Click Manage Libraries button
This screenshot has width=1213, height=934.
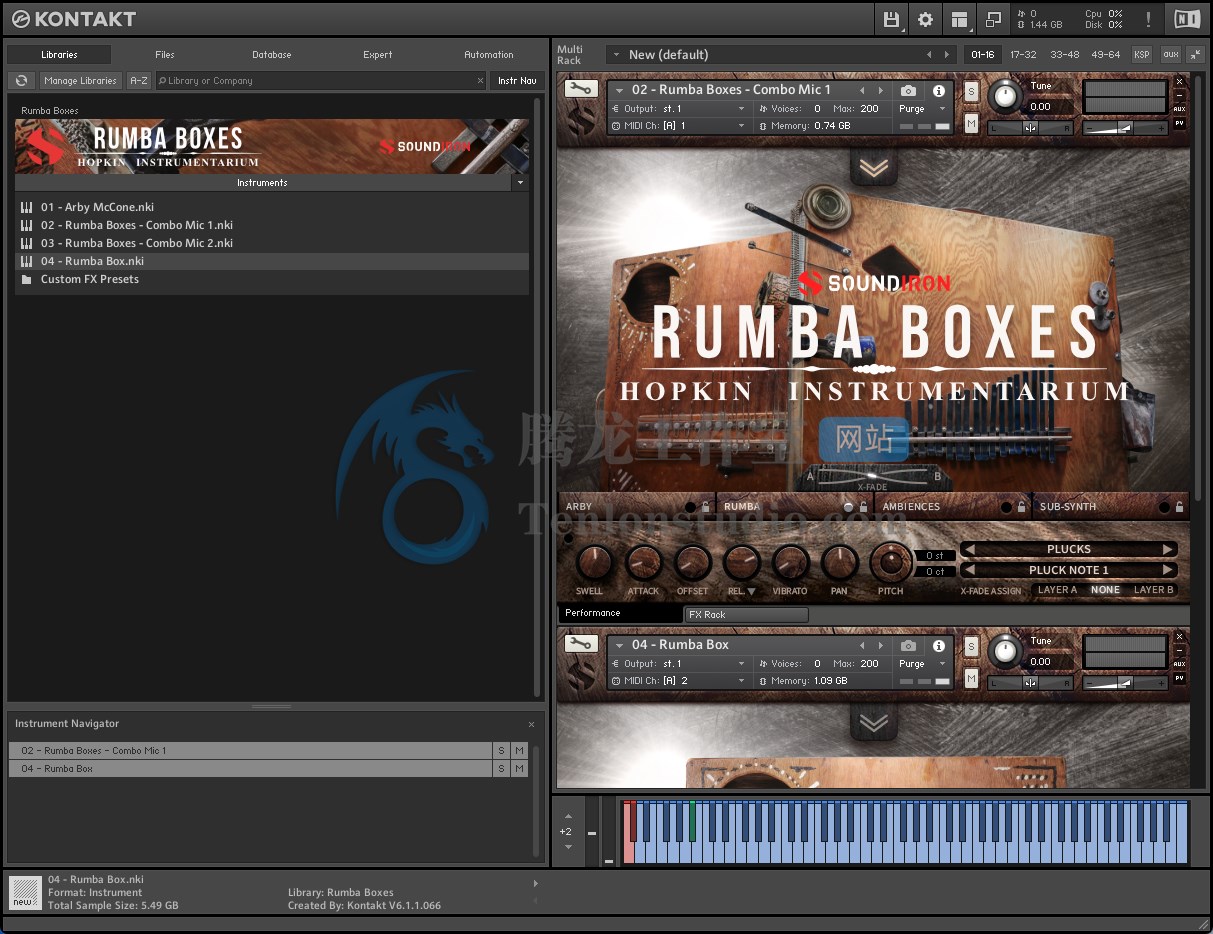81,81
